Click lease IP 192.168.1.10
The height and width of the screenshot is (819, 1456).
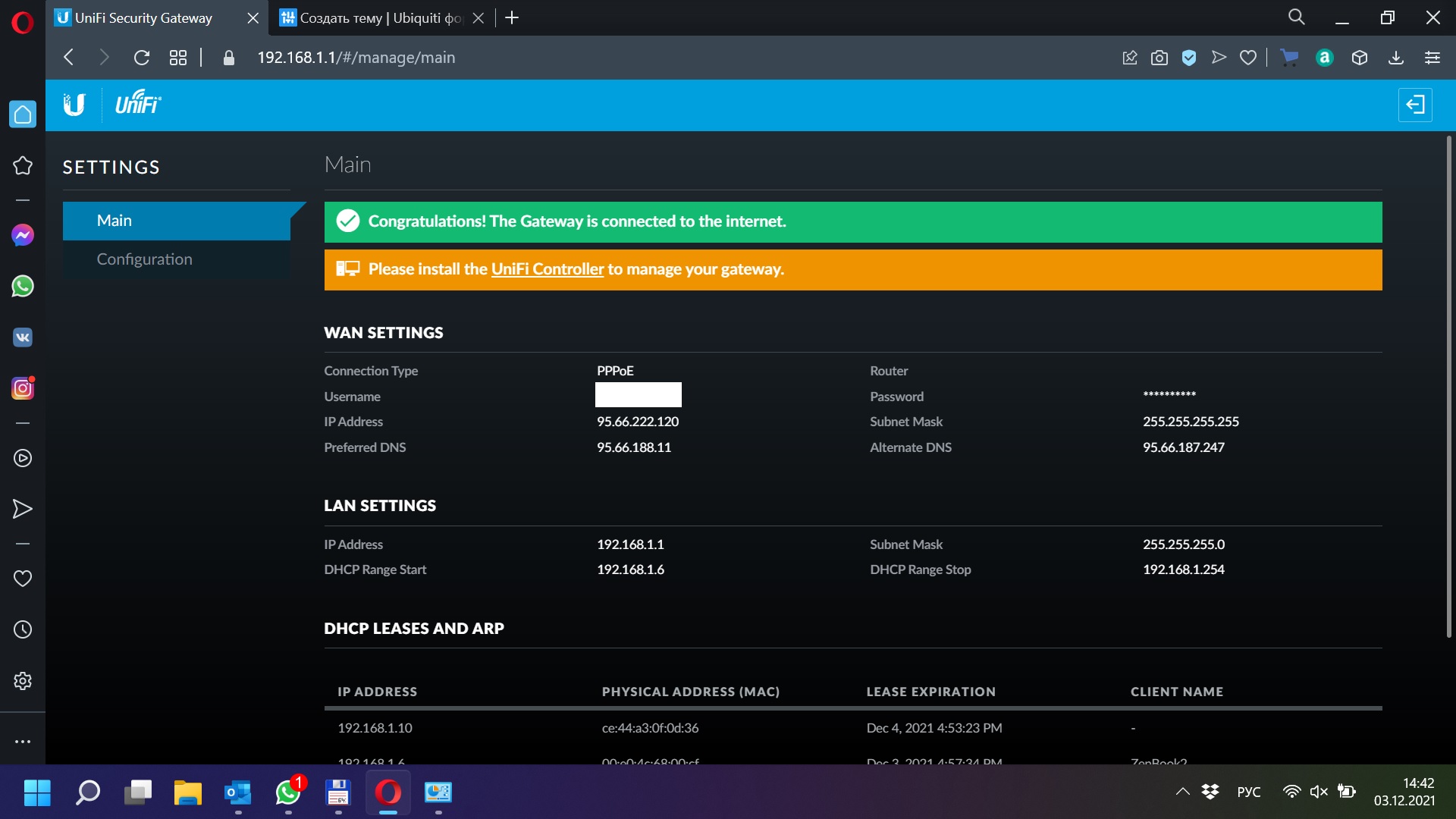[375, 728]
